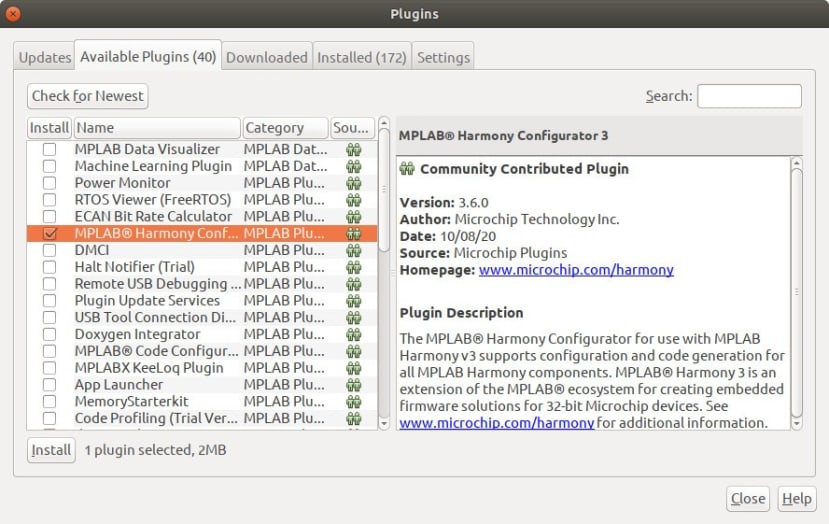Screen dimensions: 829x524
Task: Tick the MemoryStarterkit checkbox
Action: point(49,402)
